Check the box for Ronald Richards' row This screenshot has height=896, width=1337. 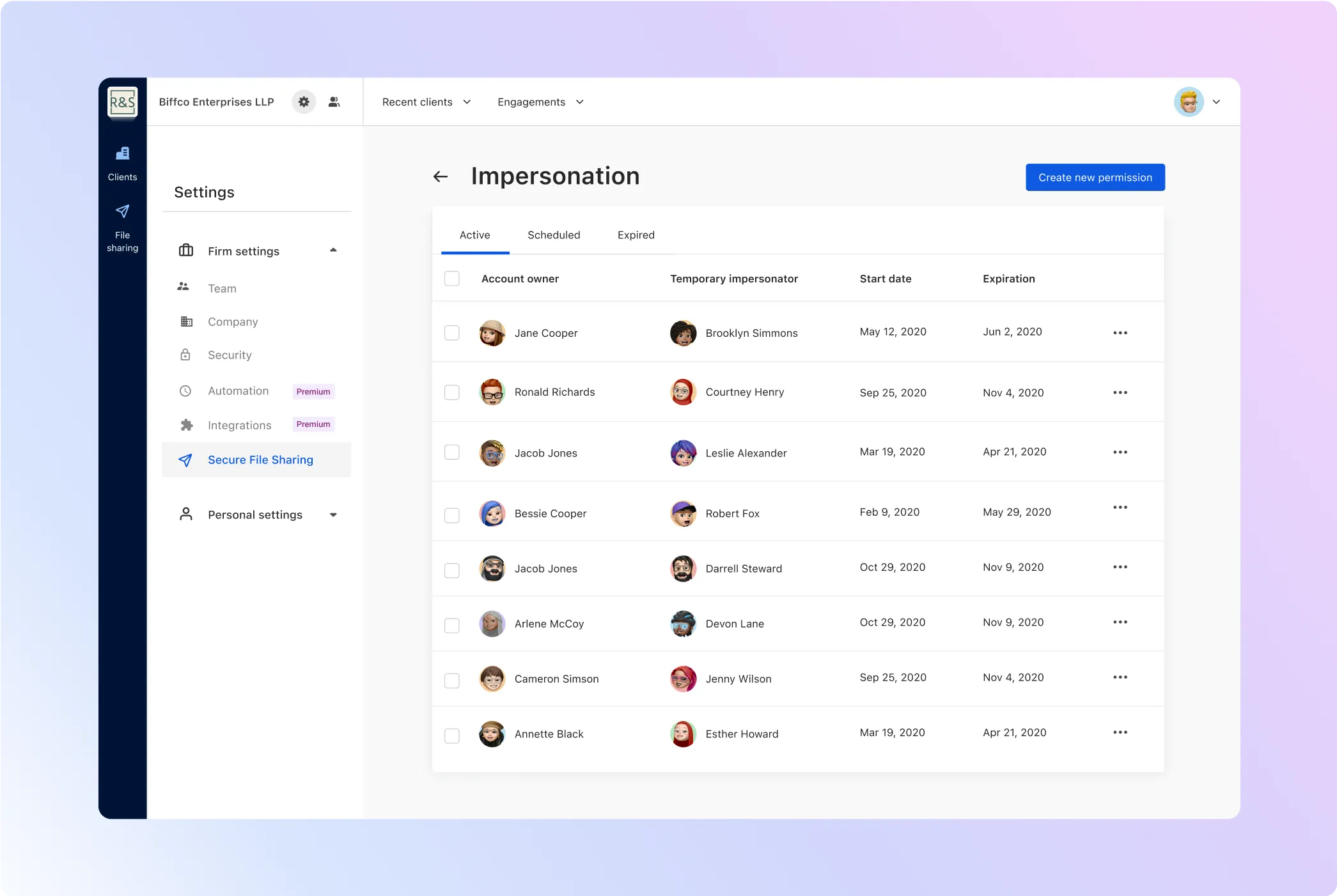pyautogui.click(x=452, y=392)
